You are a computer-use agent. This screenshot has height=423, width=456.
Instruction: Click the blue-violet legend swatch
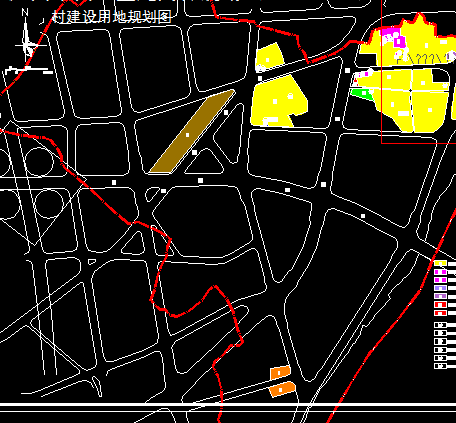(440, 288)
